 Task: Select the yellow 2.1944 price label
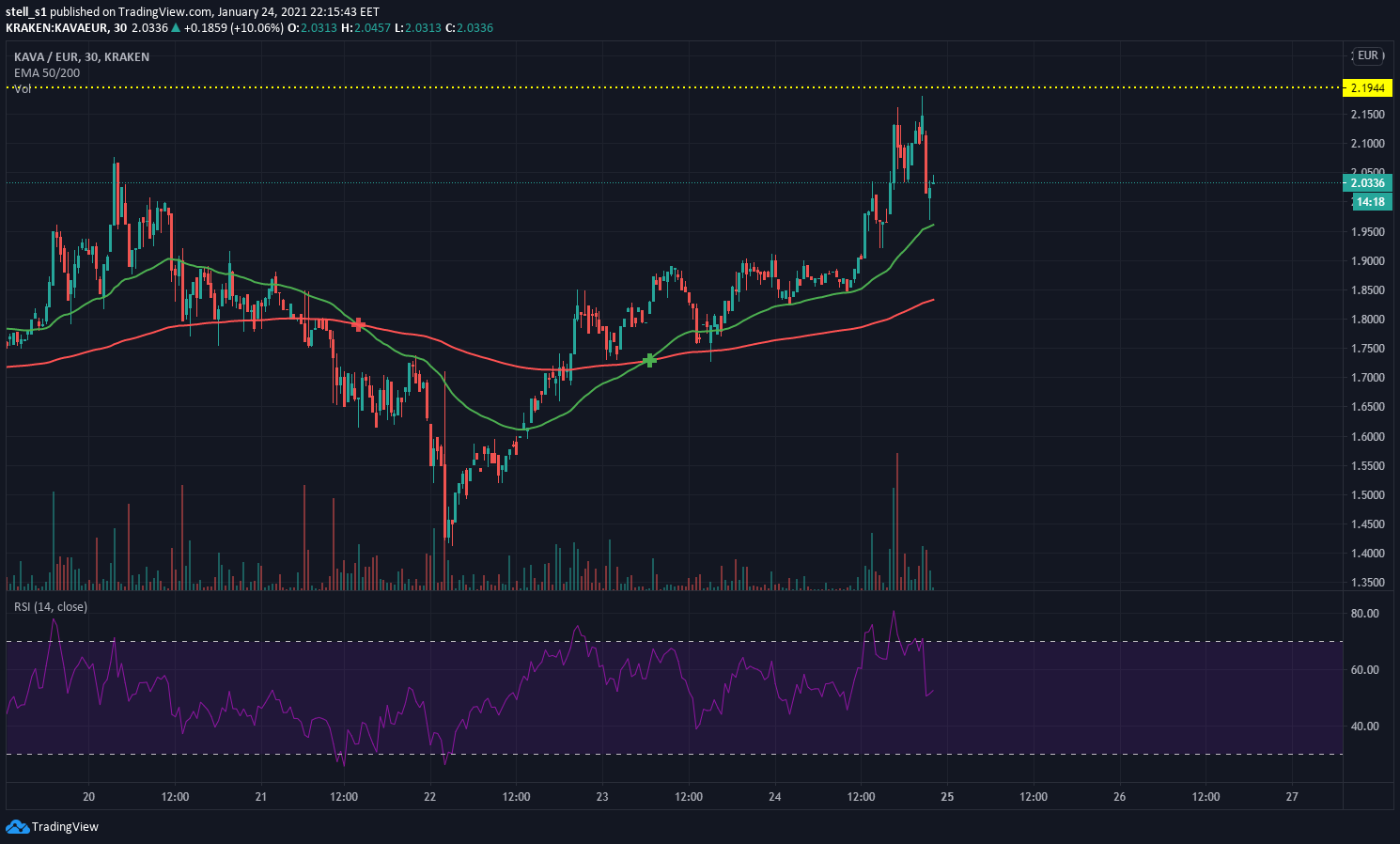pos(1367,87)
